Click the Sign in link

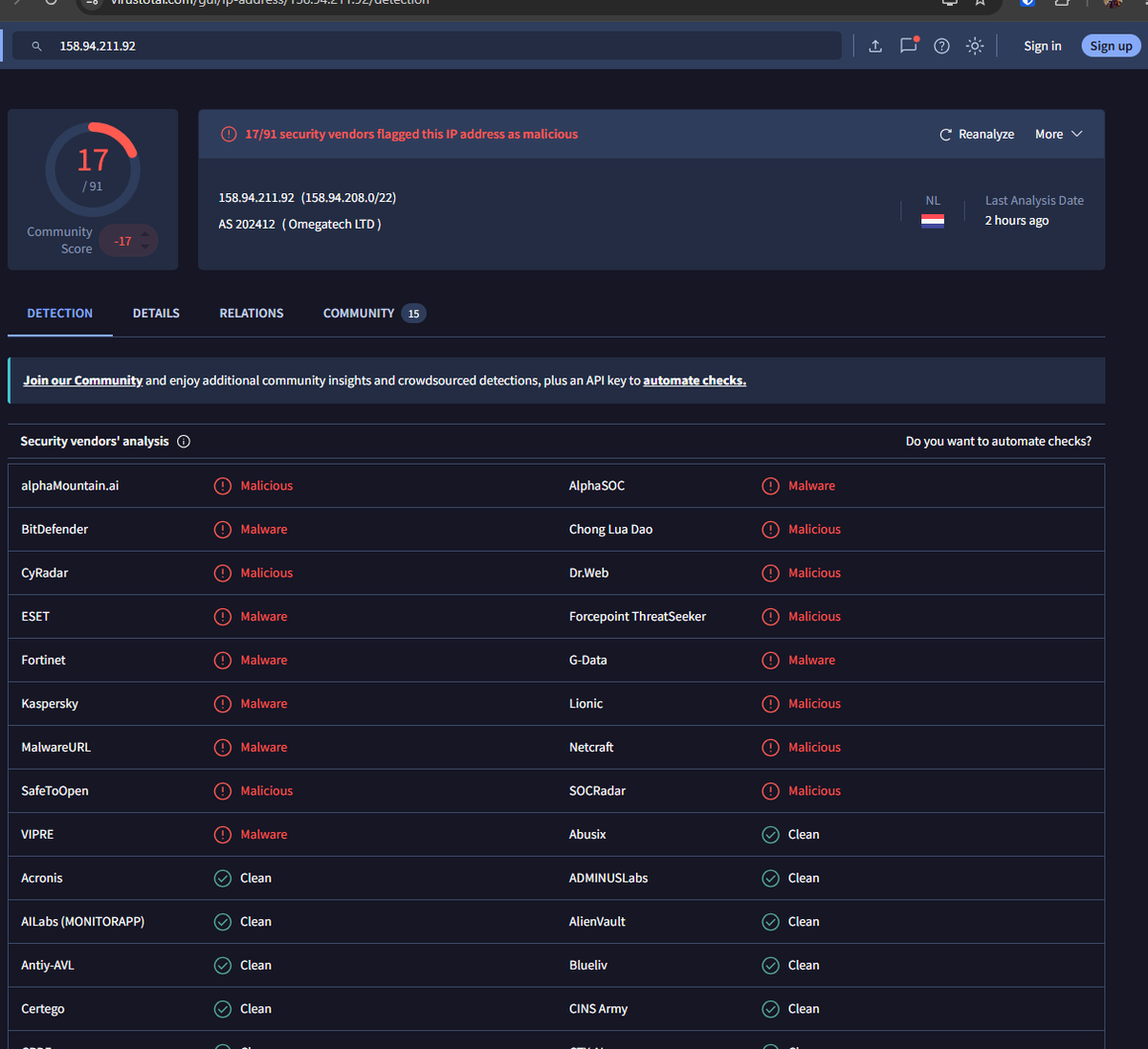[x=1042, y=46]
